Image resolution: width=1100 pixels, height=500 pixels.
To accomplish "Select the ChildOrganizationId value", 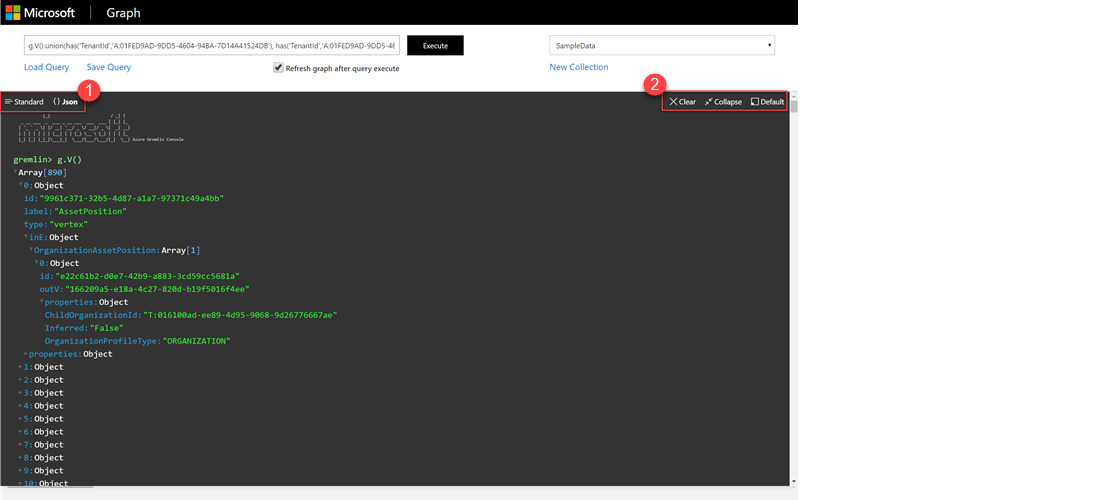I will click(240, 316).
